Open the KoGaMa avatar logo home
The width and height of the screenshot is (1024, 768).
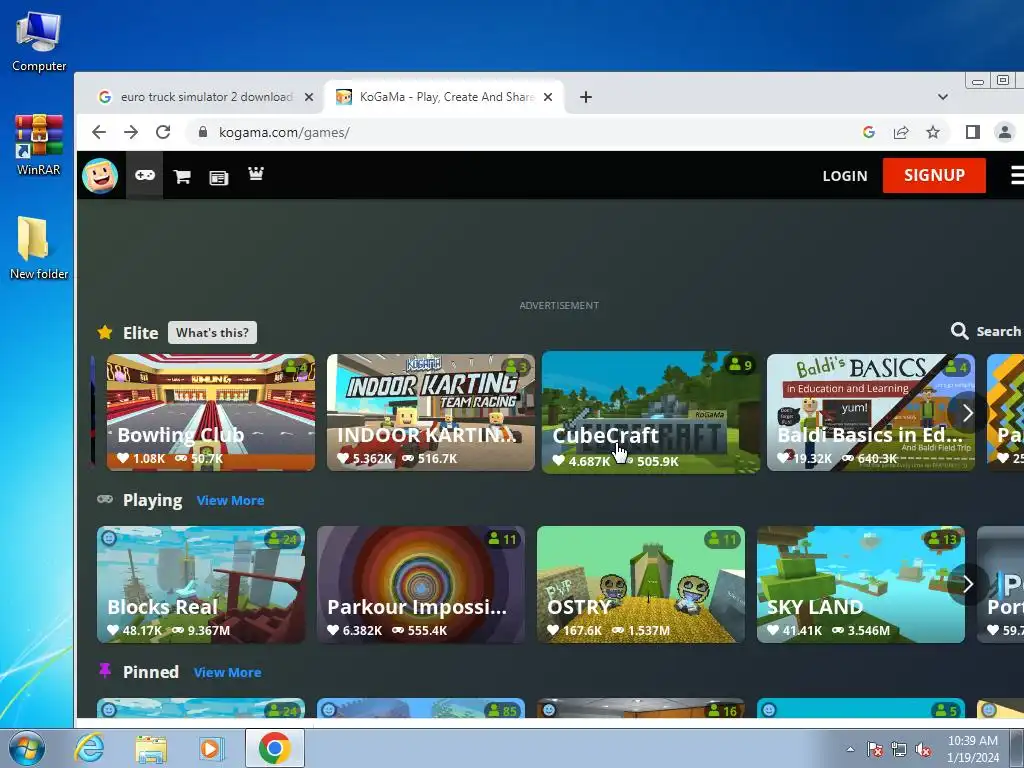100,176
